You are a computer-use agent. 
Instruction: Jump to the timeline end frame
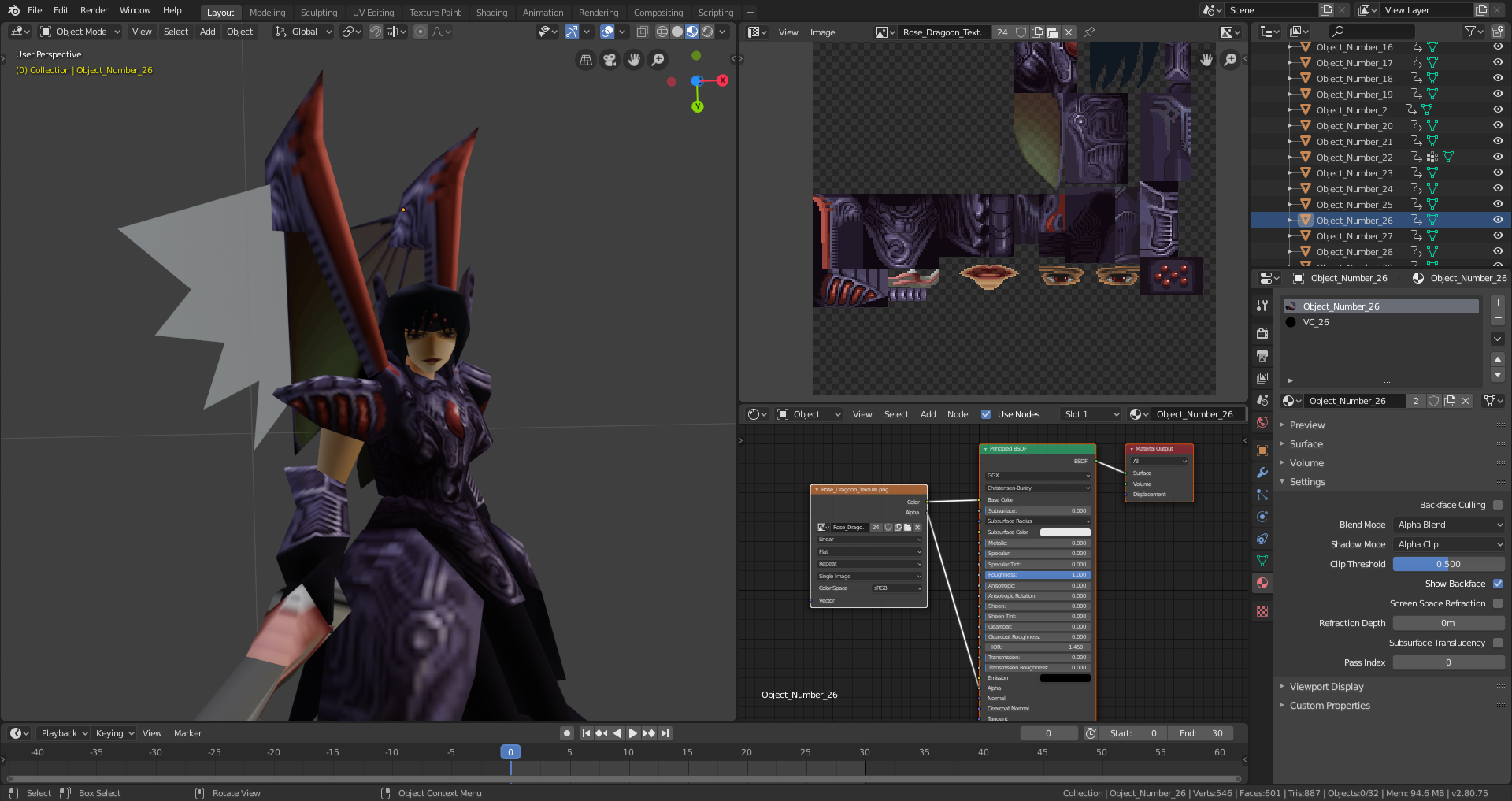tap(665, 733)
